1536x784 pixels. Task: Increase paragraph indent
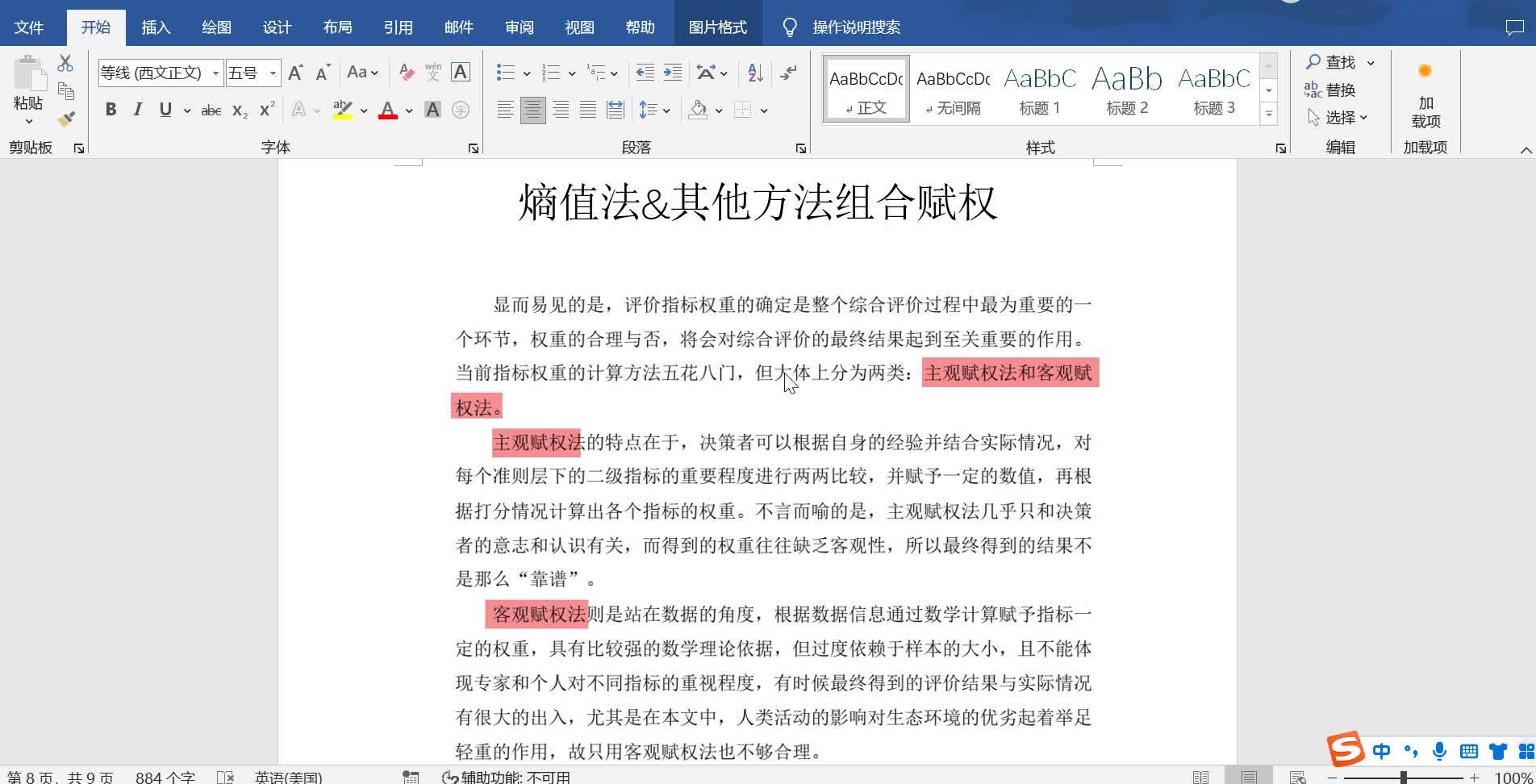[672, 73]
